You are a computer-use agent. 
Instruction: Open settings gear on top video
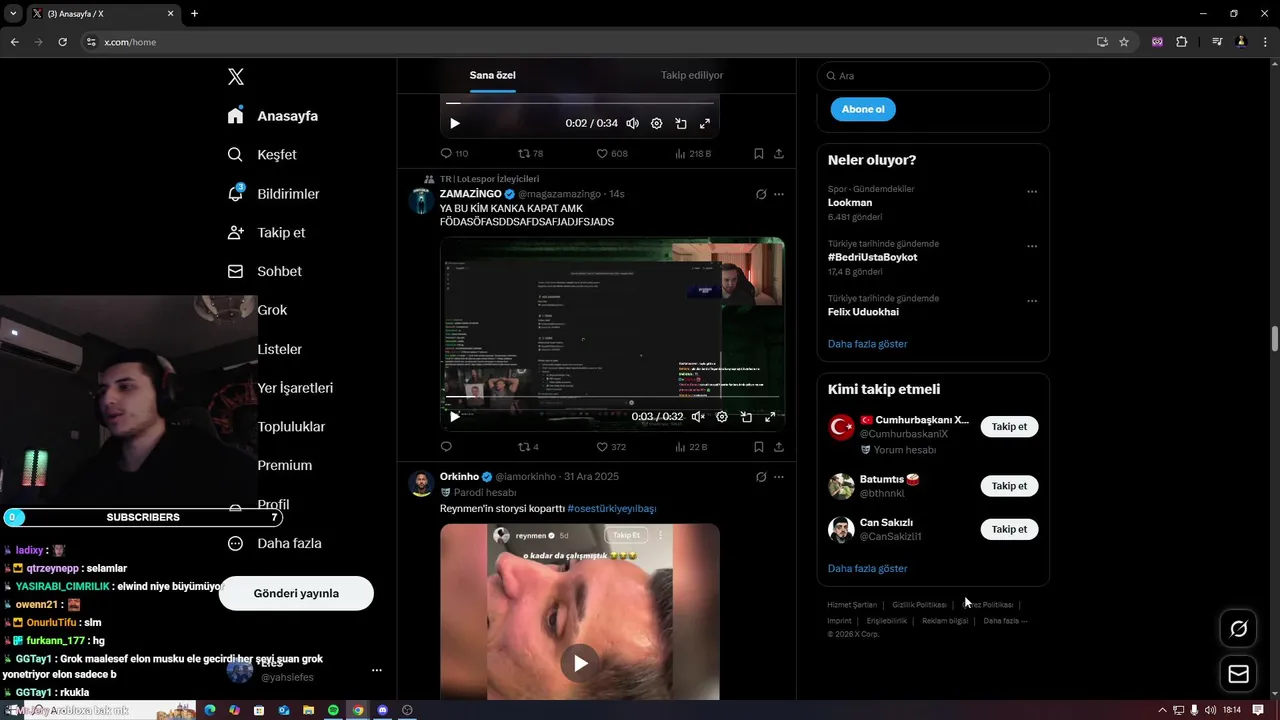coord(656,123)
